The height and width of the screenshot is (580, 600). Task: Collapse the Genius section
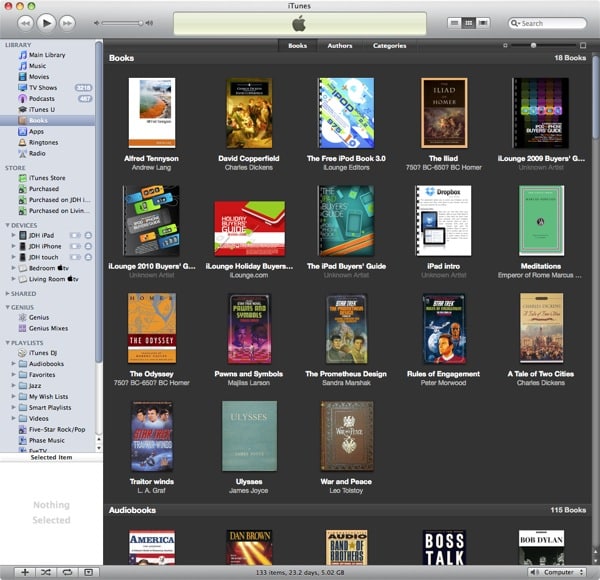7,307
